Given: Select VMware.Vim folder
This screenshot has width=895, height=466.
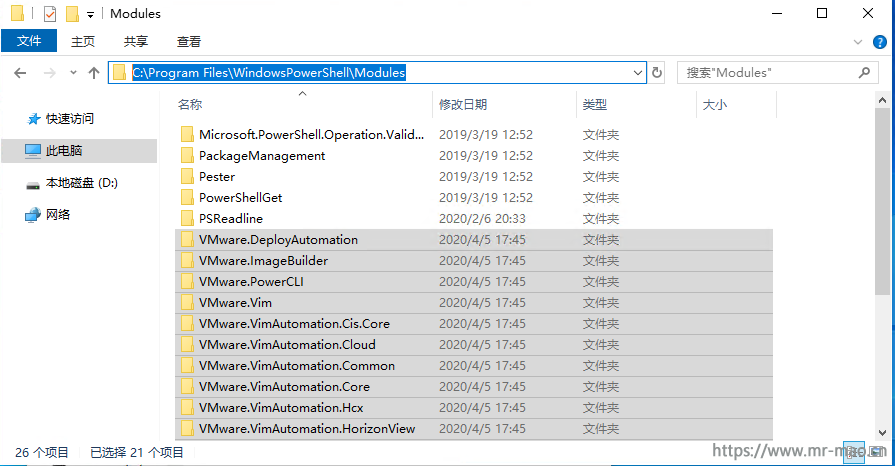Looking at the screenshot, I should coord(474,303).
